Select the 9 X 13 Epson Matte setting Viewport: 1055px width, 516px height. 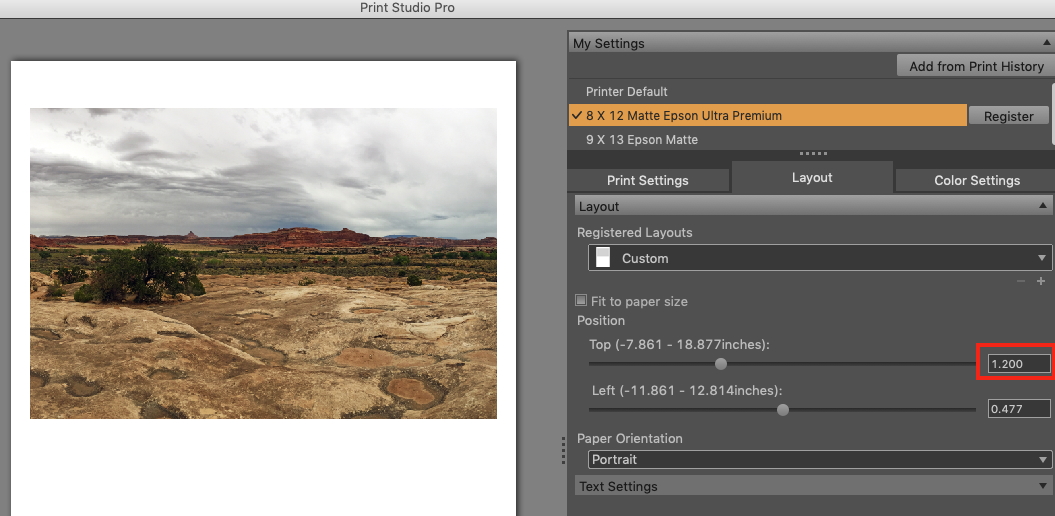point(642,139)
